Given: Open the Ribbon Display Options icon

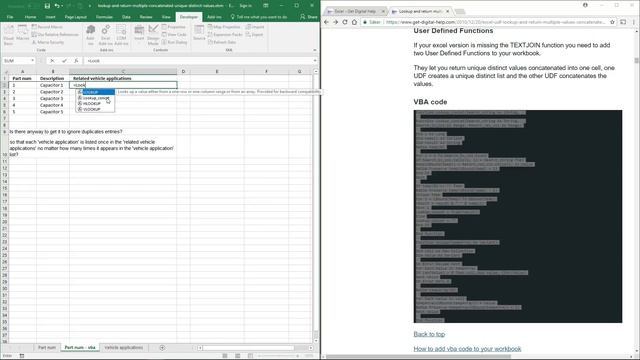Looking at the screenshot, I should (x=266, y=6).
